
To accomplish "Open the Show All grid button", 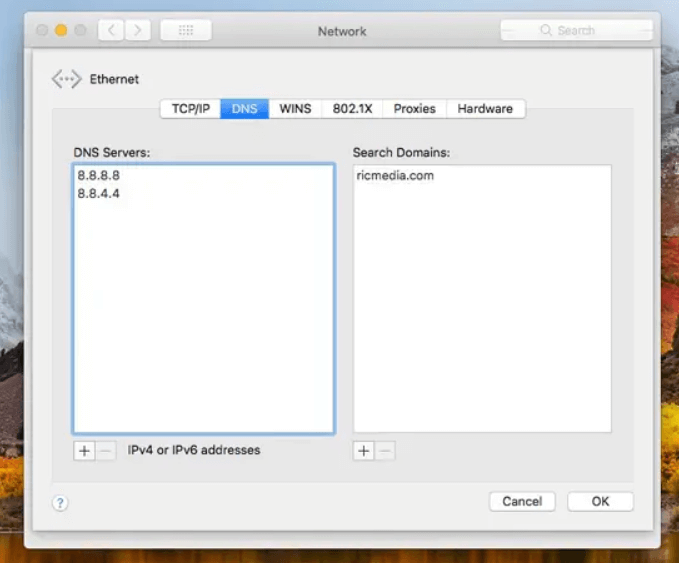I will click(x=186, y=30).
